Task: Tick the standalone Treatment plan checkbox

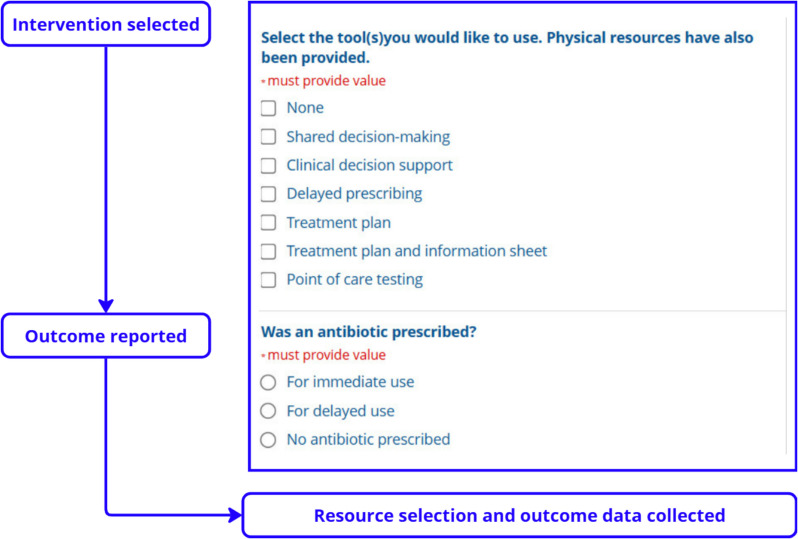Action: tap(268, 223)
